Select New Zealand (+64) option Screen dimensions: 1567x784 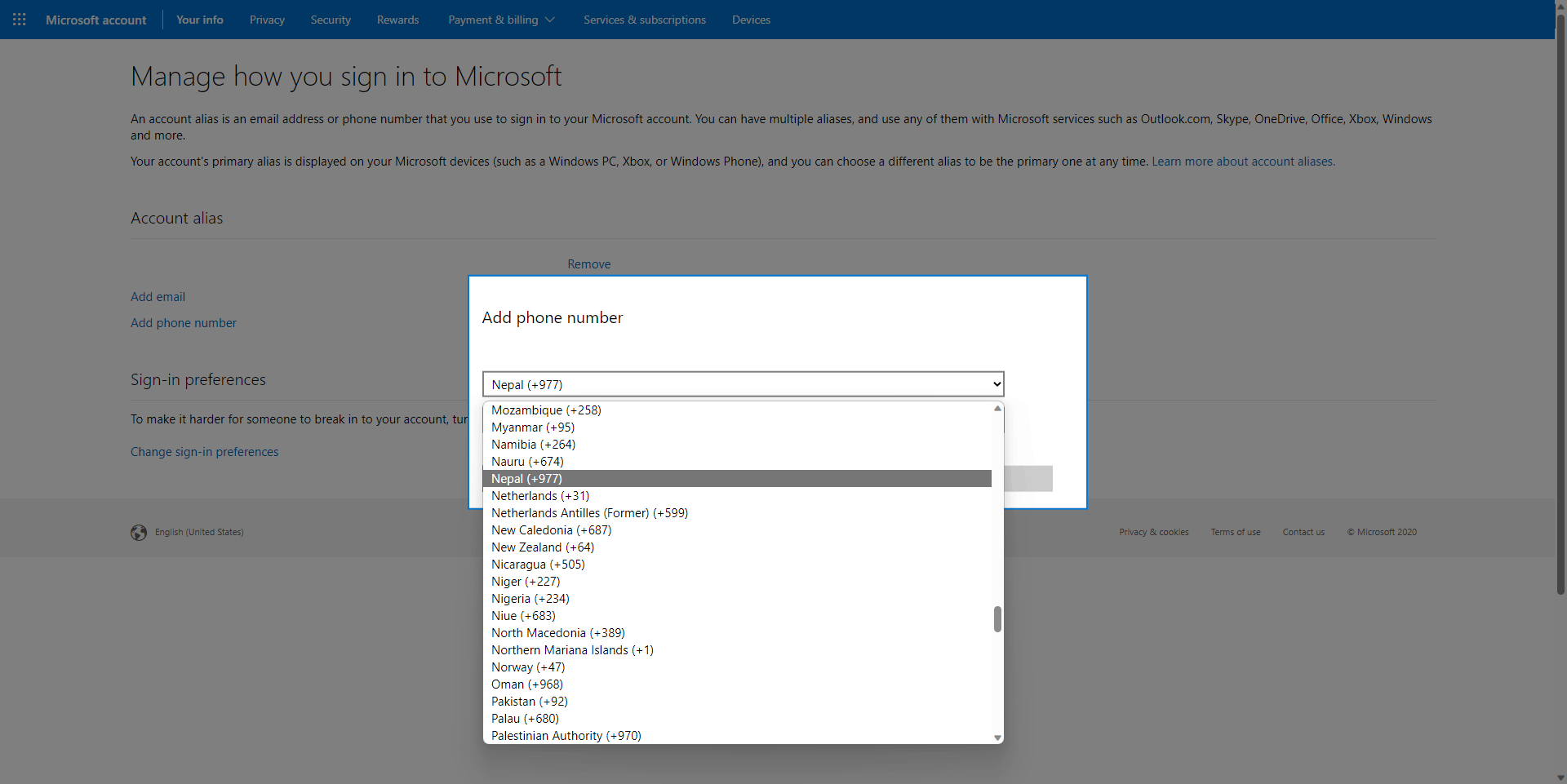pyautogui.click(x=737, y=547)
